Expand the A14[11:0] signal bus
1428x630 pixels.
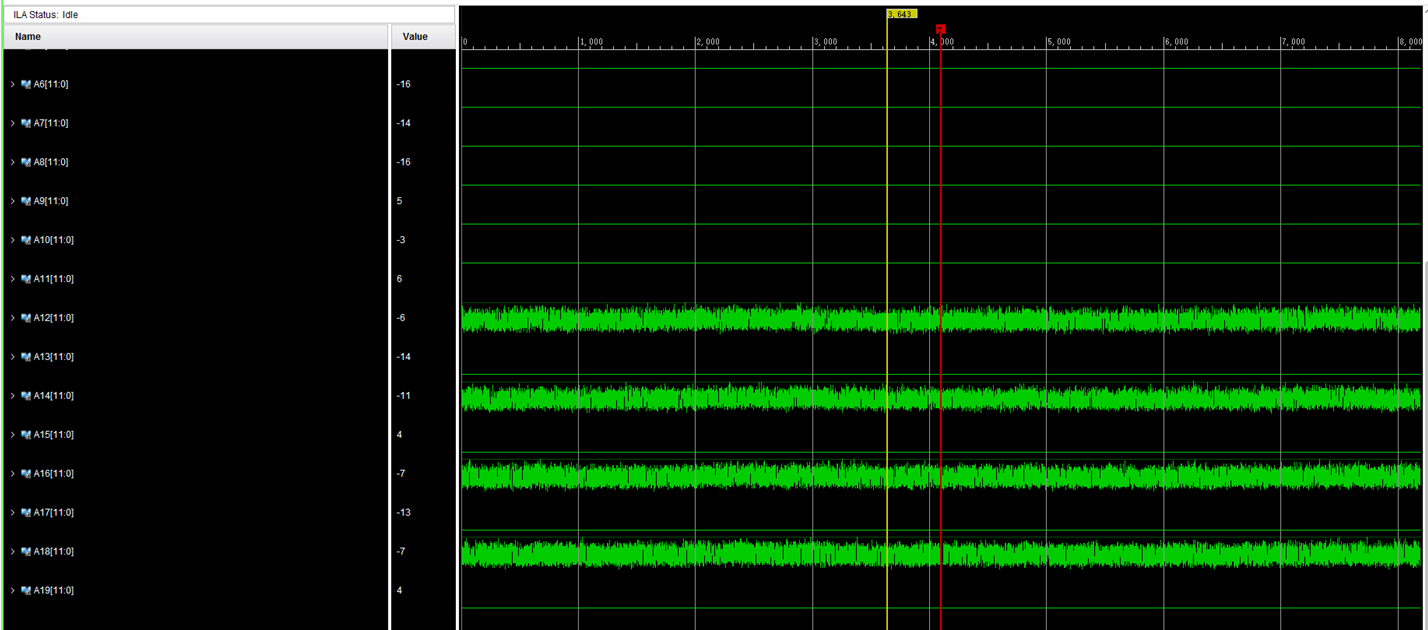[13, 397]
